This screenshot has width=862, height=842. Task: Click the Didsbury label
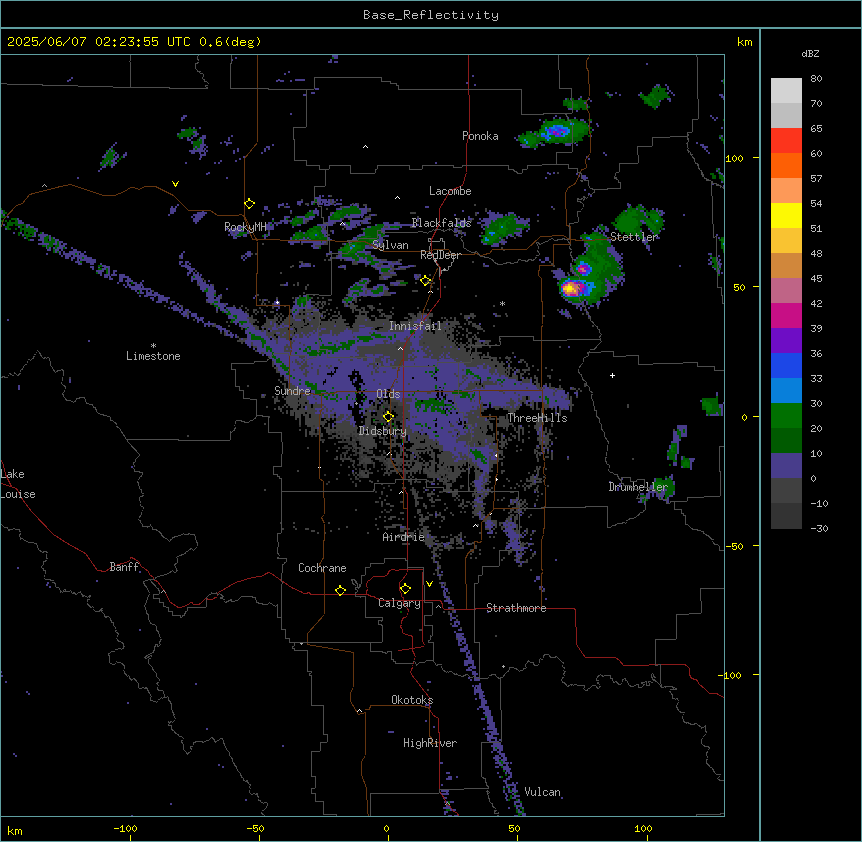[x=383, y=431]
